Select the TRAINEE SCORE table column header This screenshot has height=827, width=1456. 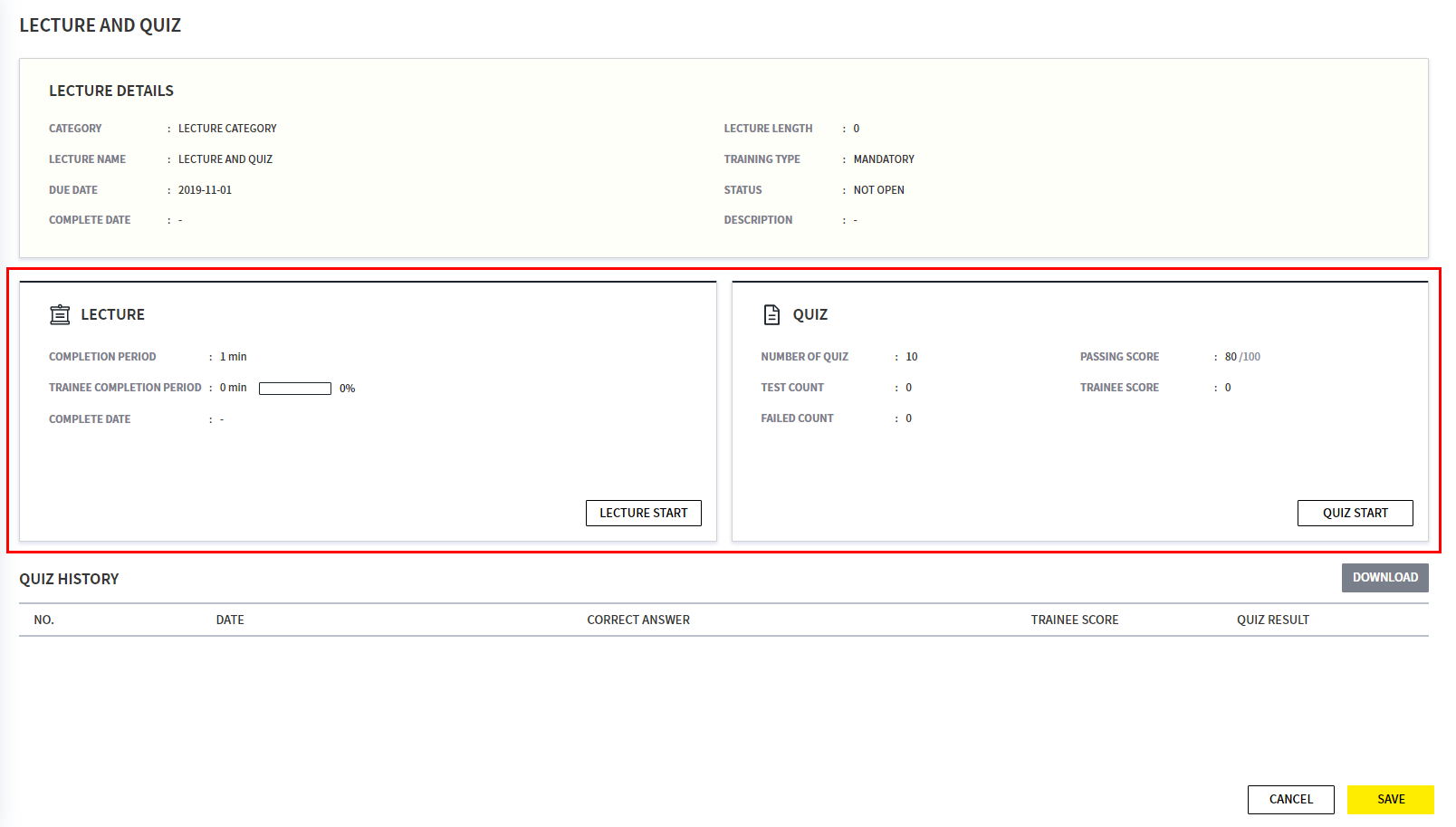tap(1074, 620)
